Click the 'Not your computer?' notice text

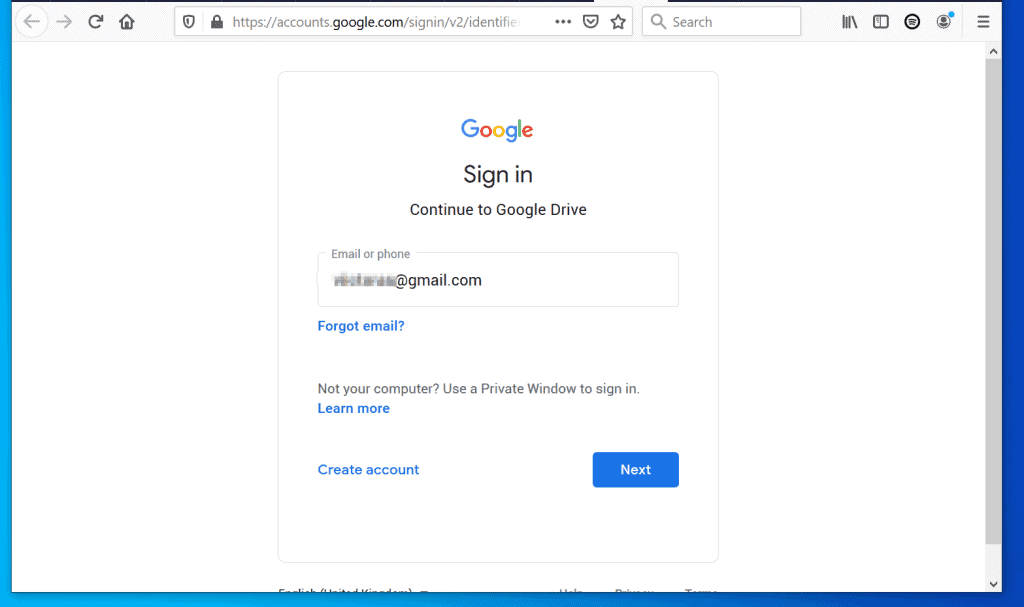(x=478, y=389)
